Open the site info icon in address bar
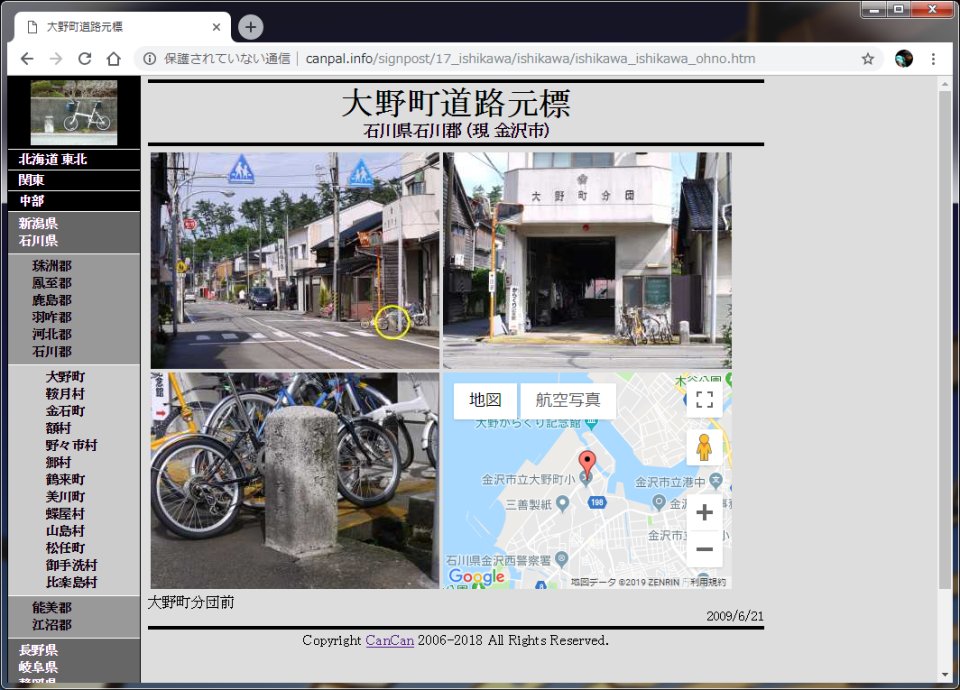 coord(149,59)
